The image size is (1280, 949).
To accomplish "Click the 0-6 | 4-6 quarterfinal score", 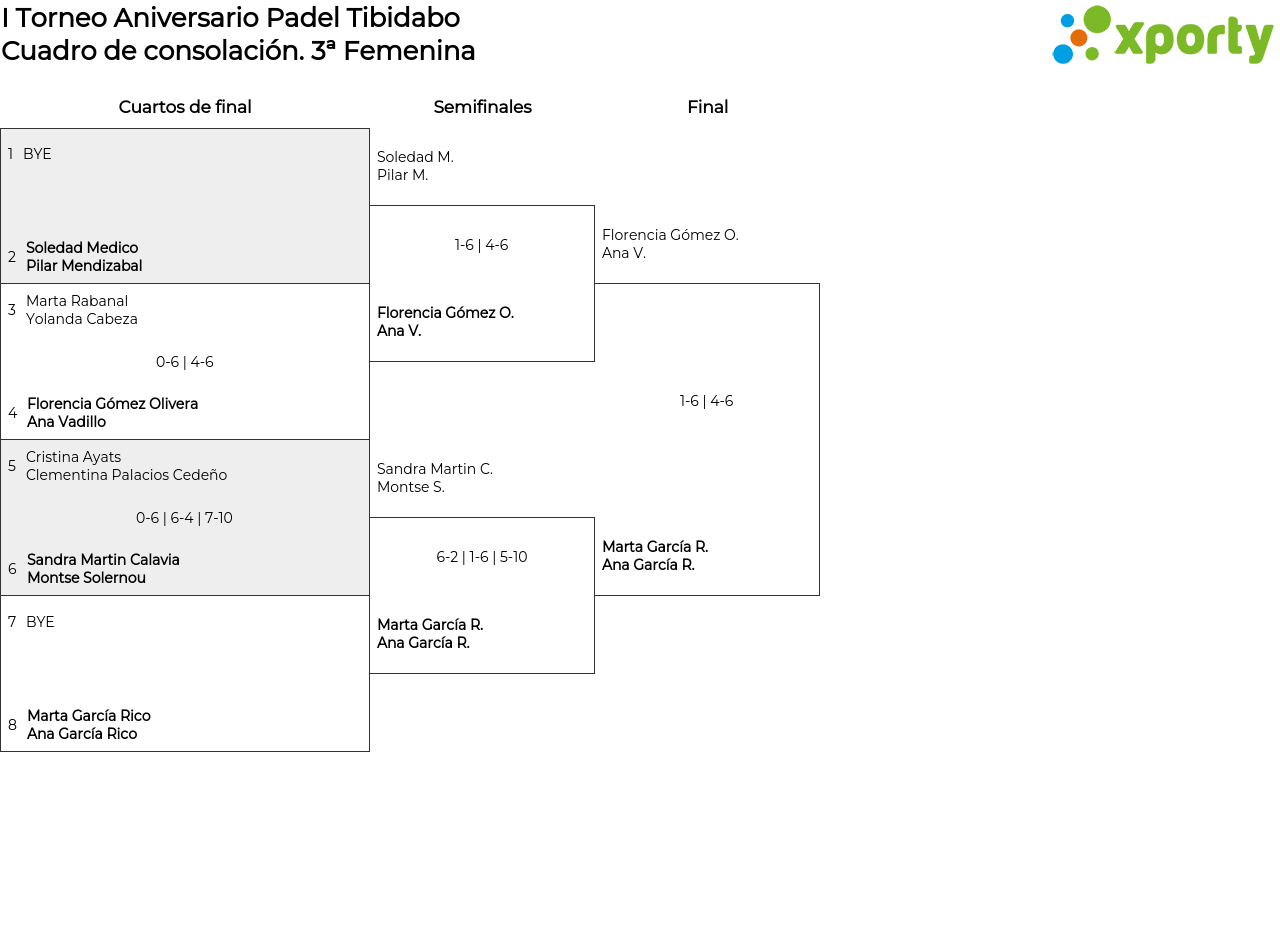I will coord(185,362).
